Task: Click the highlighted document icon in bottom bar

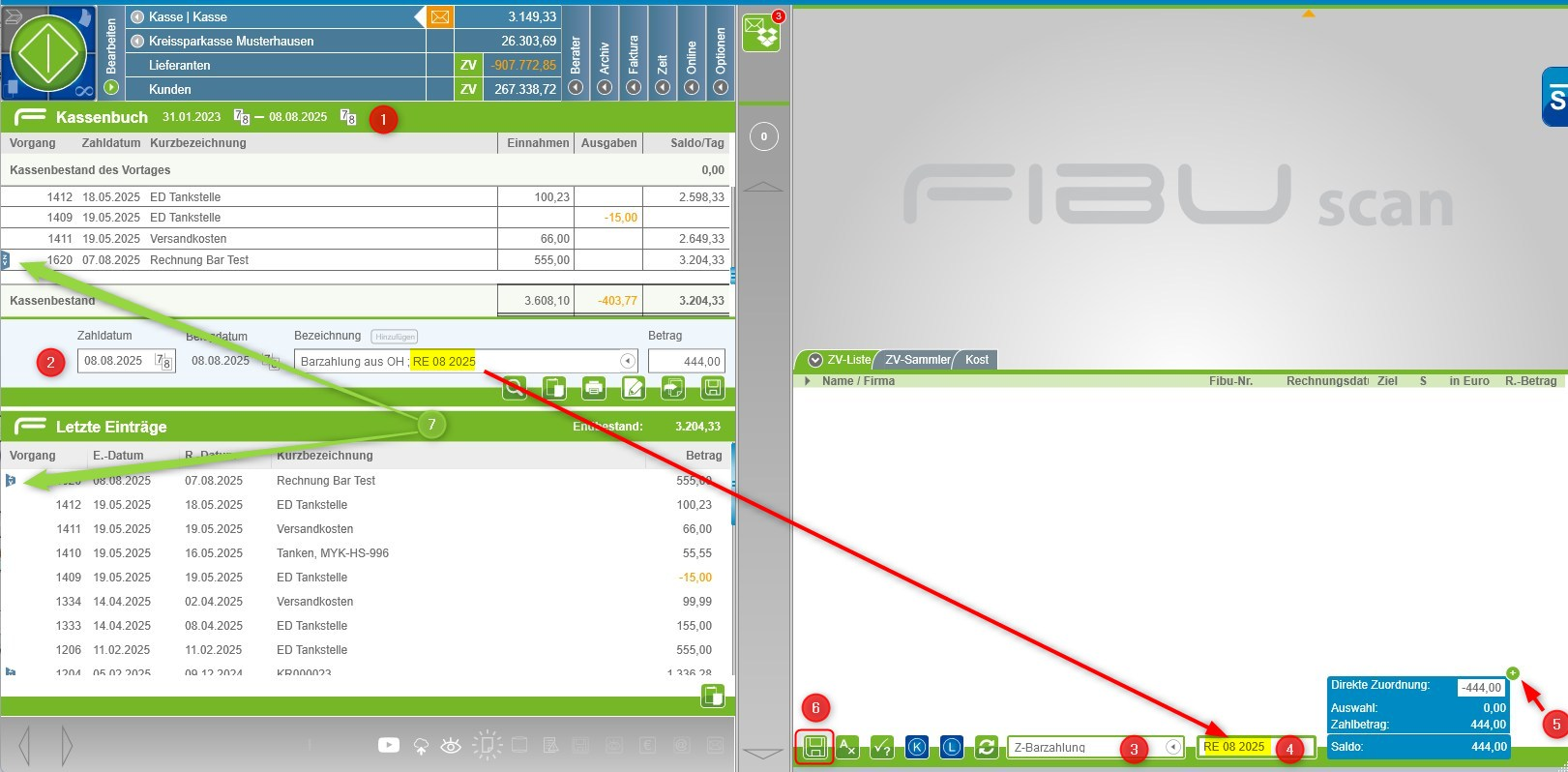Action: (x=486, y=745)
